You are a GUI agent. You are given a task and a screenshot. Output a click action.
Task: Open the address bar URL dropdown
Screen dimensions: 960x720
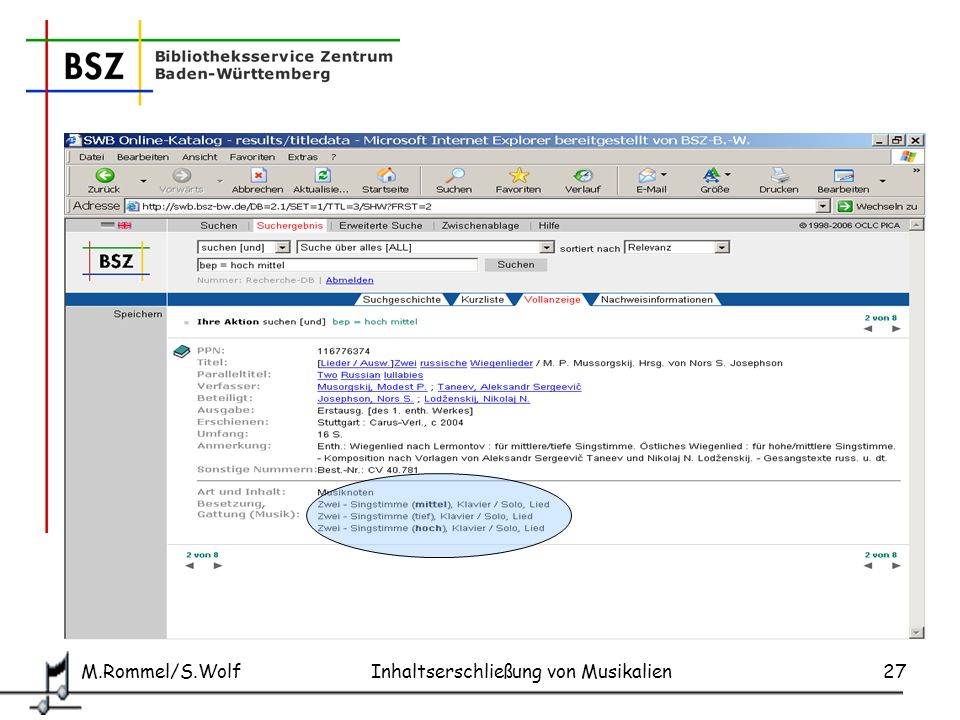click(823, 206)
